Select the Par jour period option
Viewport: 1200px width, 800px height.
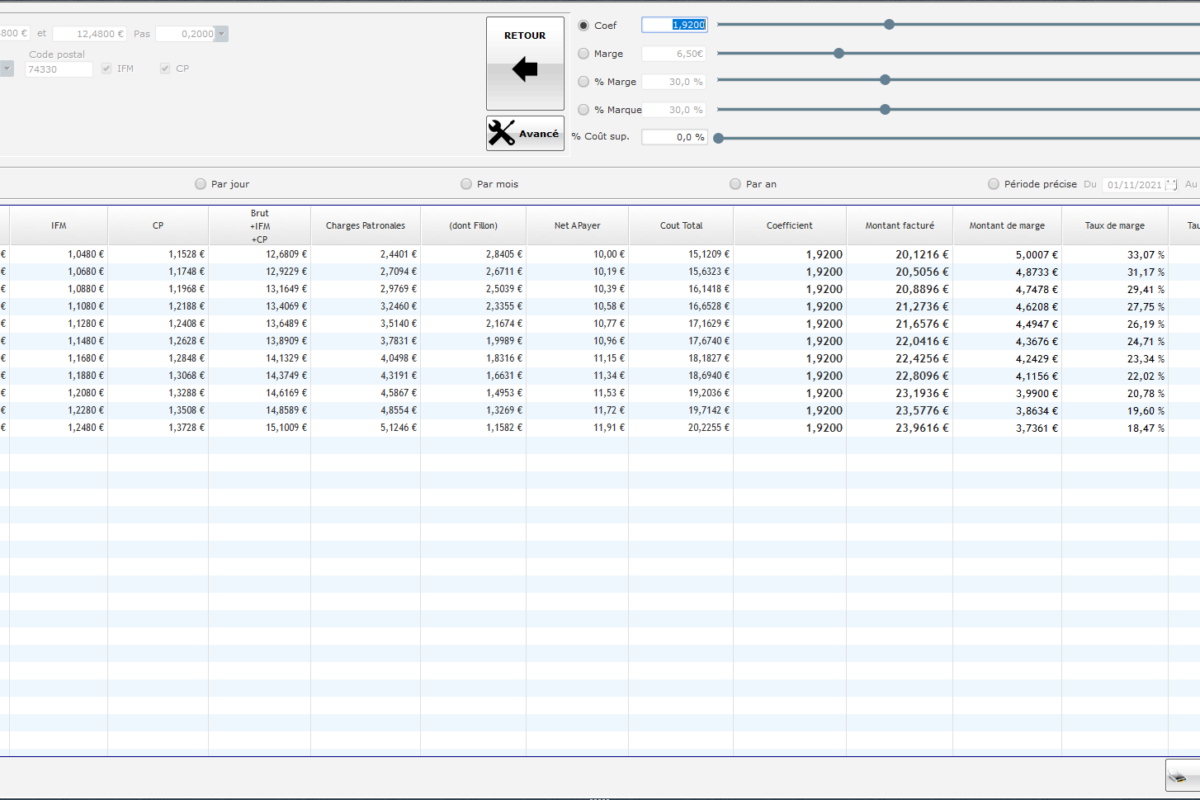click(x=201, y=184)
